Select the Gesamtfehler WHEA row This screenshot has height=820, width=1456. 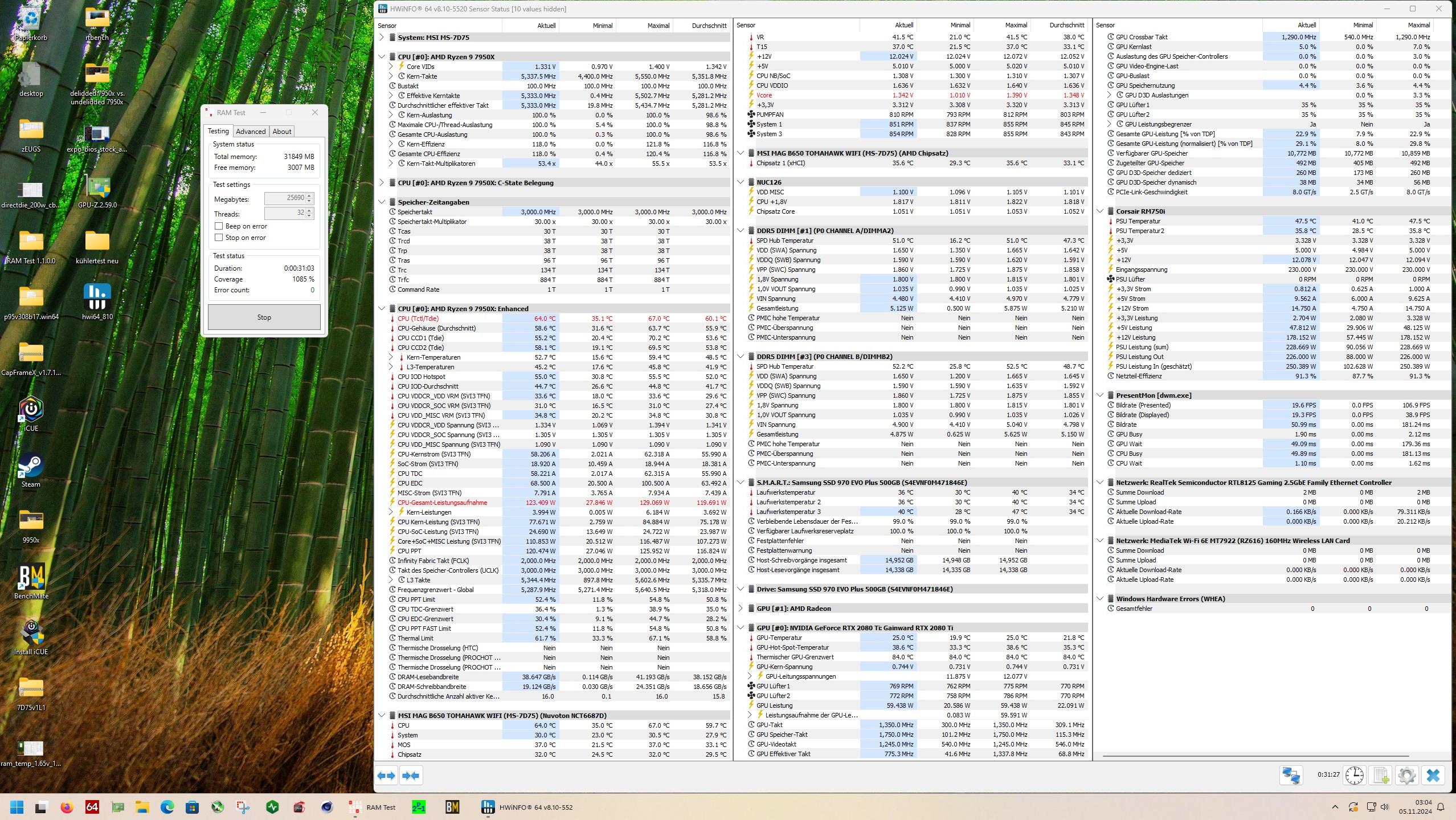point(1270,609)
